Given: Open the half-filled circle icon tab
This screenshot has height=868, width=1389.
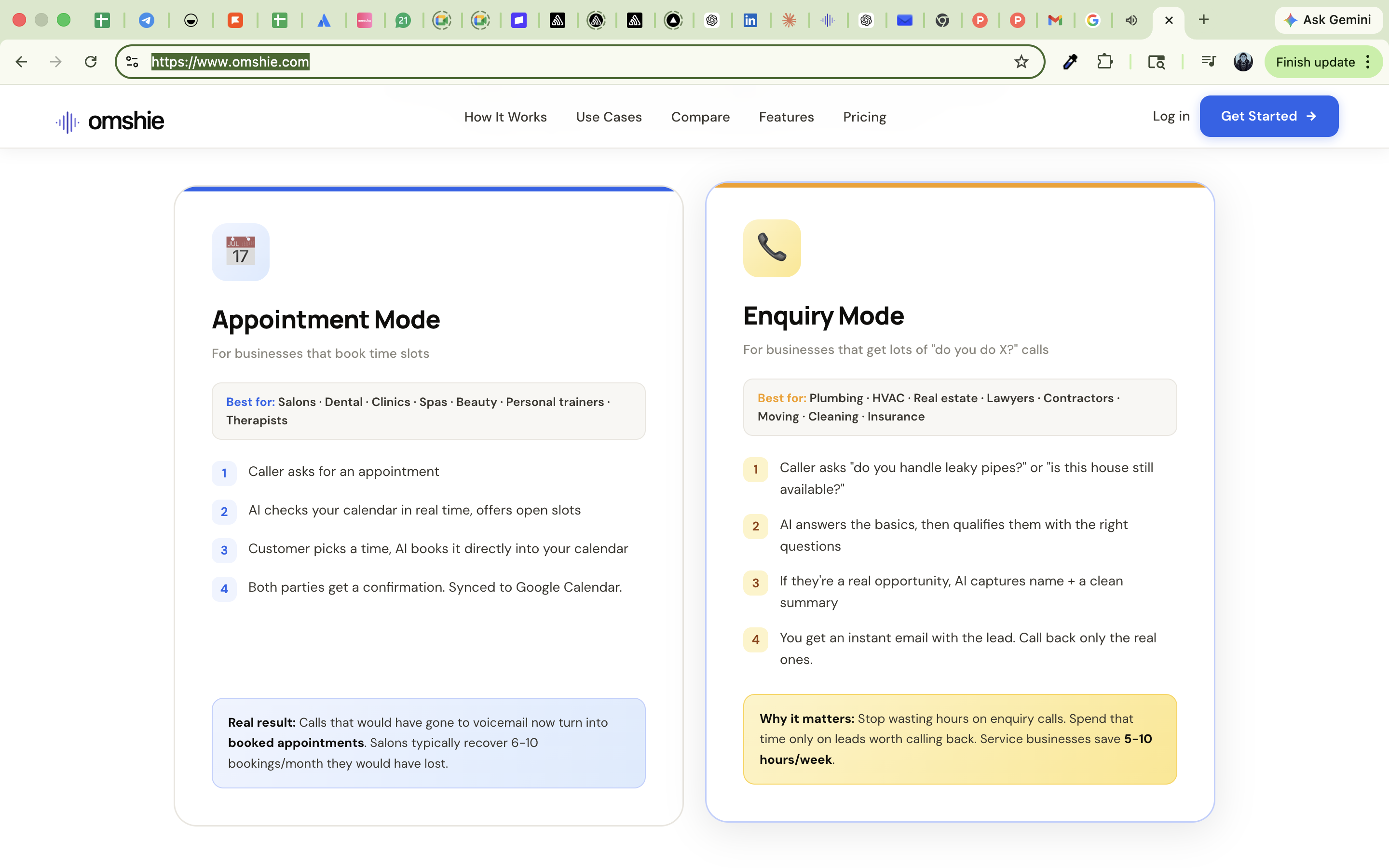Looking at the screenshot, I should [191, 20].
